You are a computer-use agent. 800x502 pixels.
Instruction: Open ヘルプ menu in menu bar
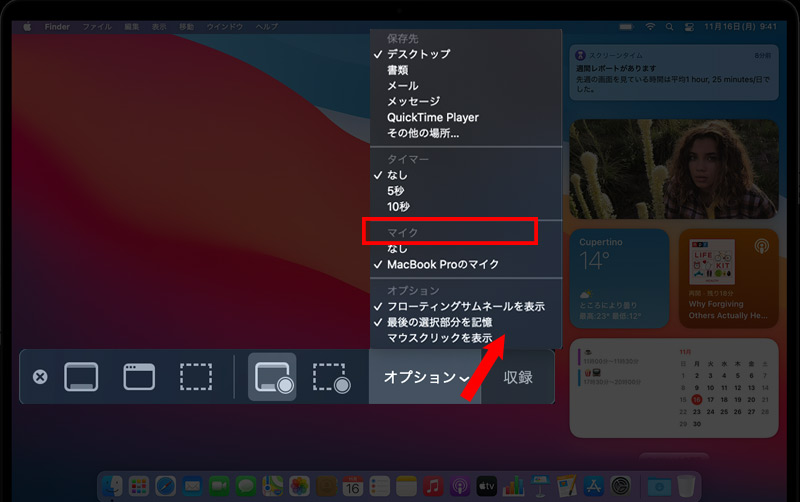267,27
